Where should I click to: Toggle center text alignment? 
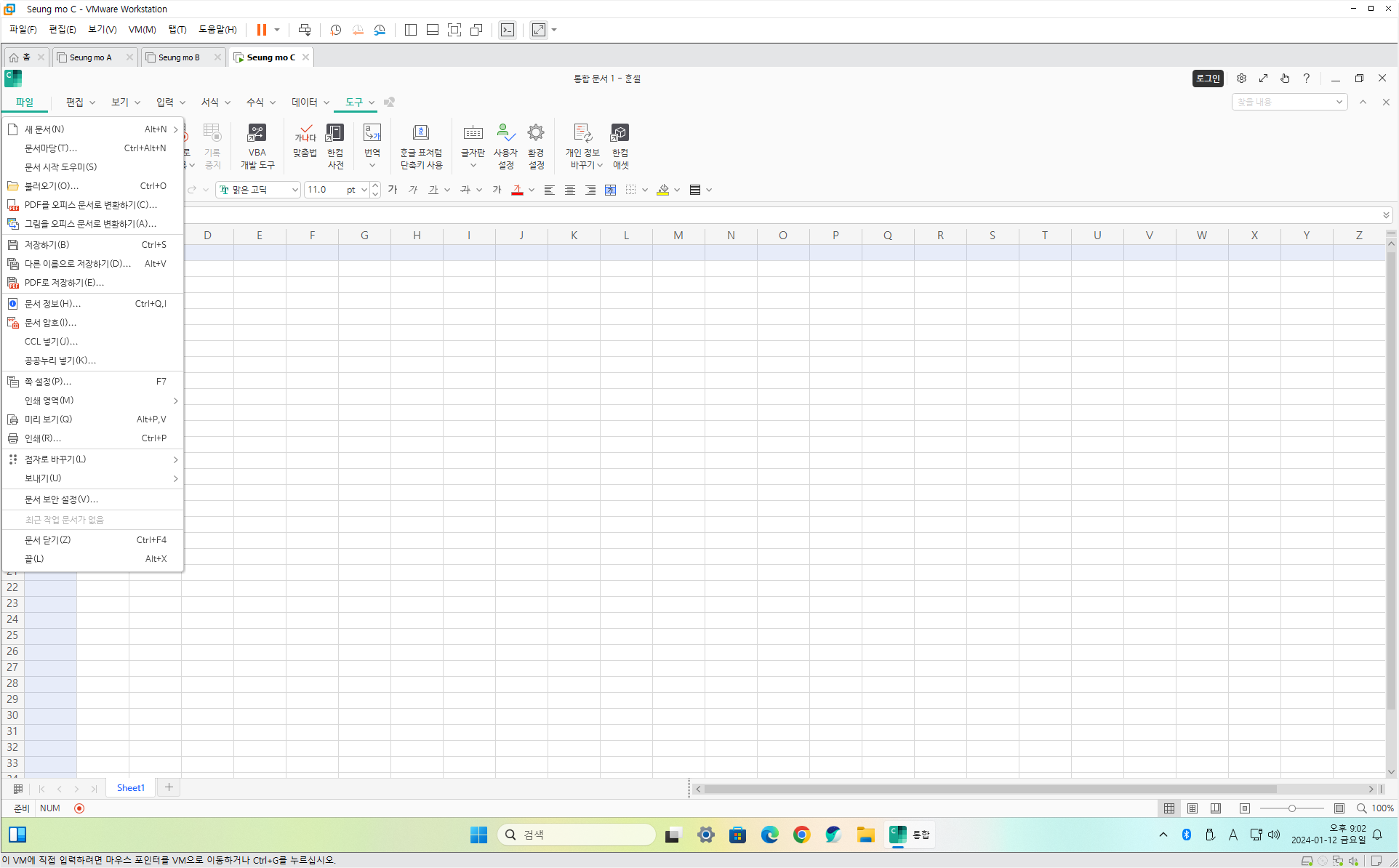(x=570, y=190)
